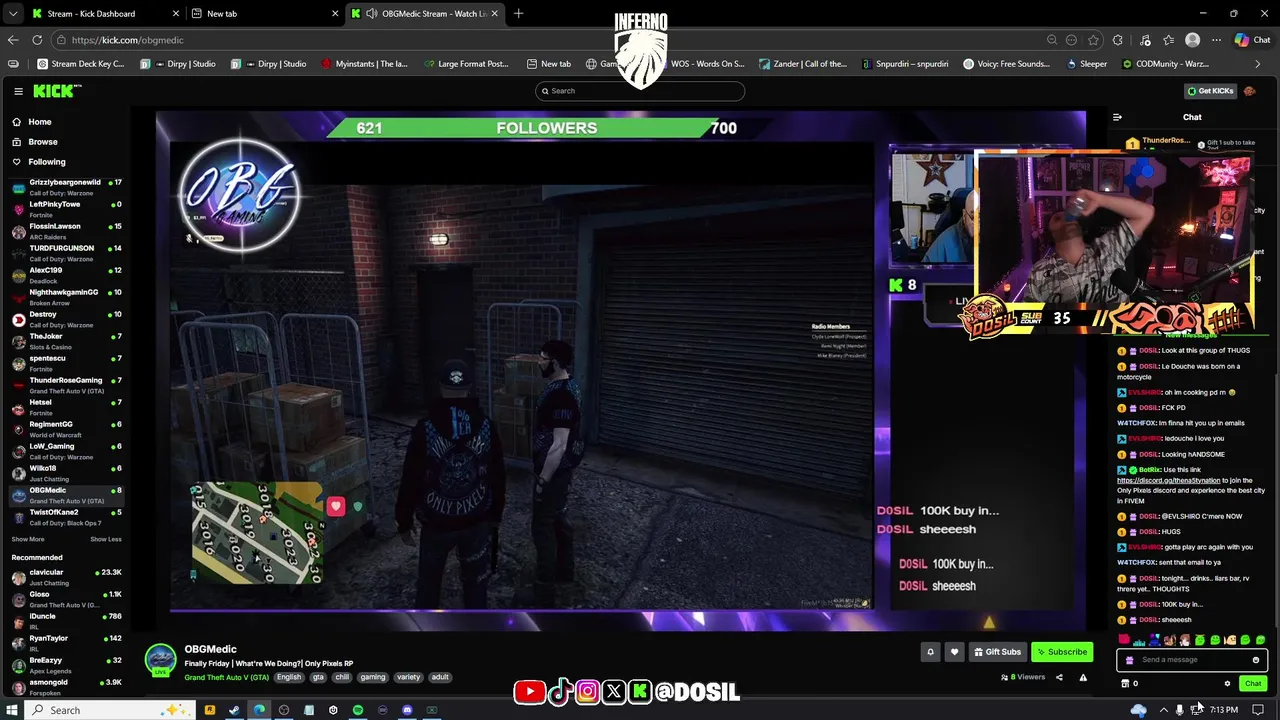Viewport: 1280px width, 720px height.
Task: Follow channel with the heart button
Action: click(x=954, y=652)
